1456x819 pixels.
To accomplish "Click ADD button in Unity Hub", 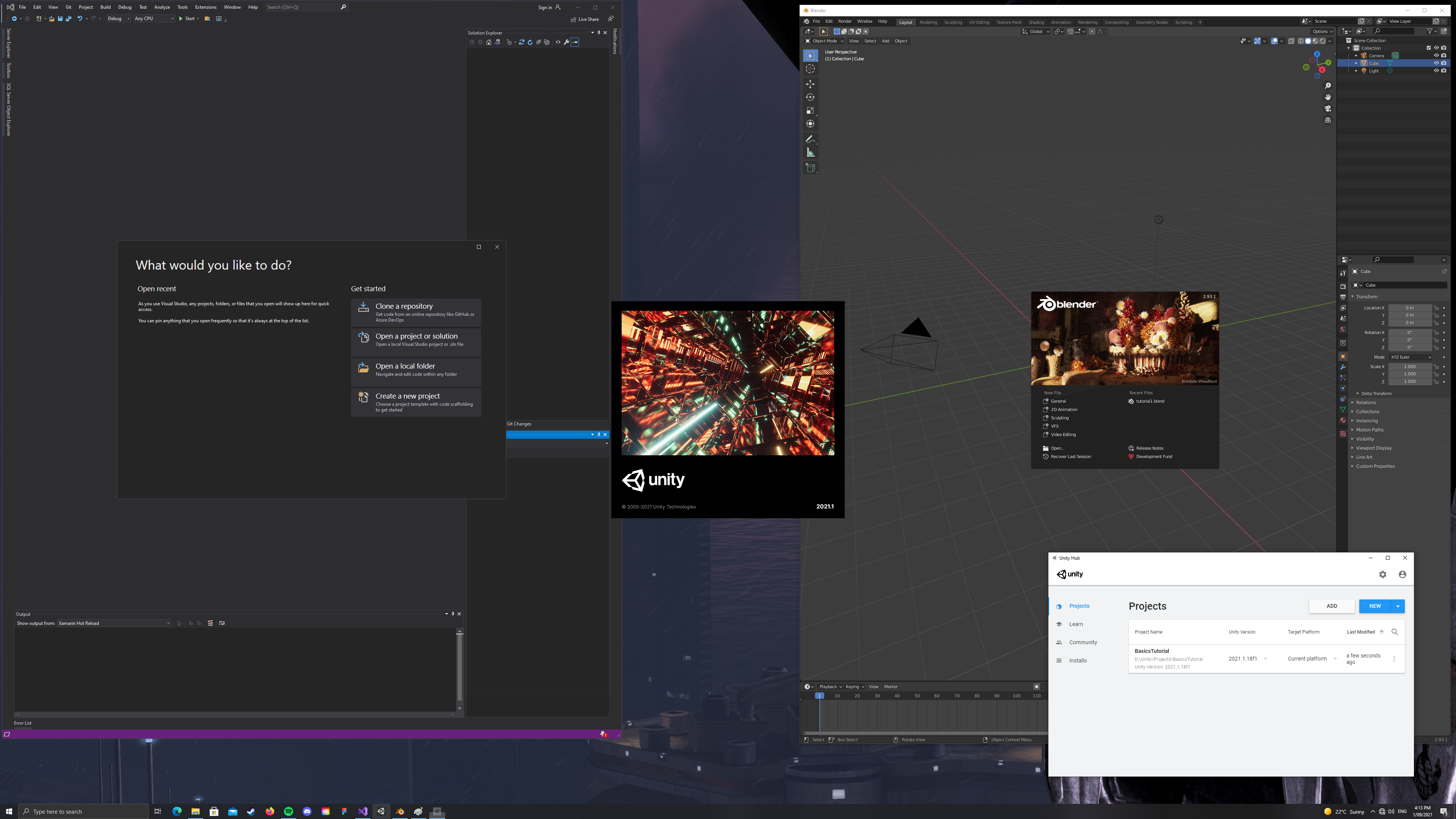I will pos(1332,606).
